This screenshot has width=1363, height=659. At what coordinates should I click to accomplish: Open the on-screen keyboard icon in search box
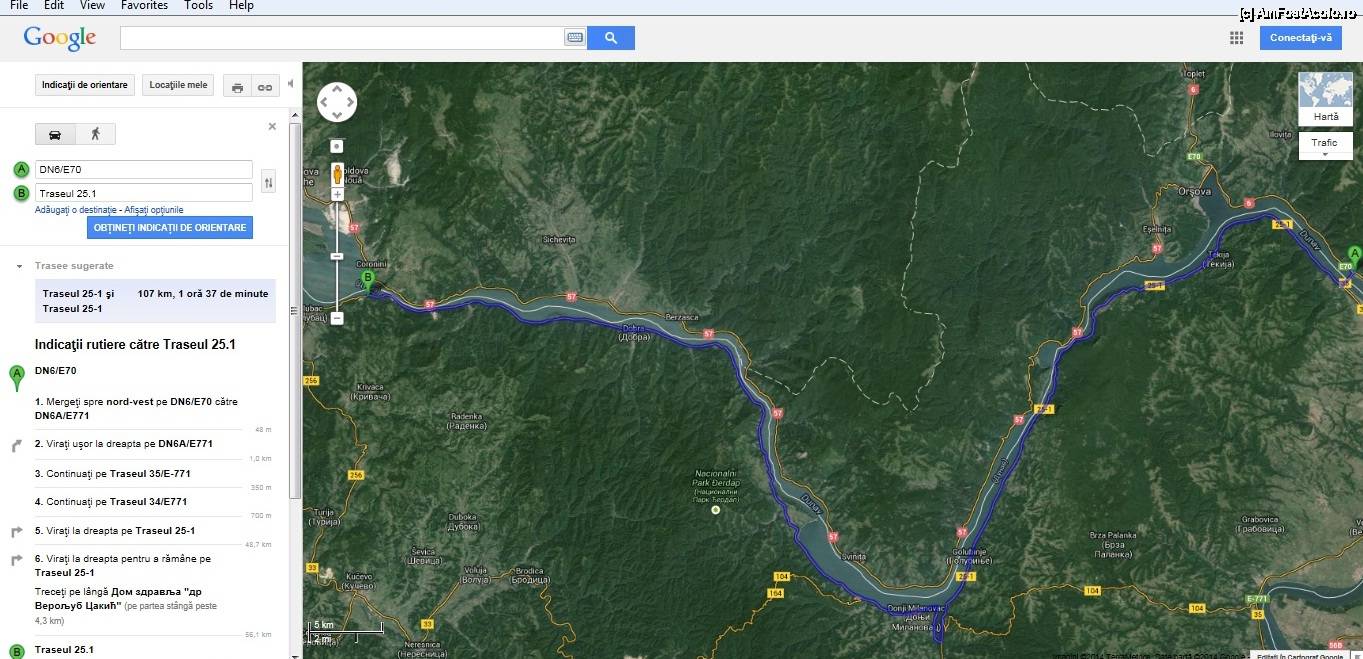click(575, 38)
